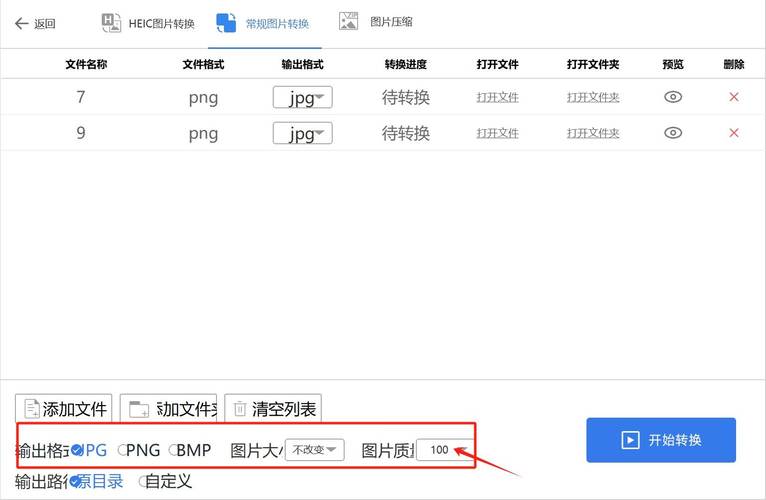Click 打开文件夹 link for file 7
Viewport: 766px width, 500px height.
(593, 97)
